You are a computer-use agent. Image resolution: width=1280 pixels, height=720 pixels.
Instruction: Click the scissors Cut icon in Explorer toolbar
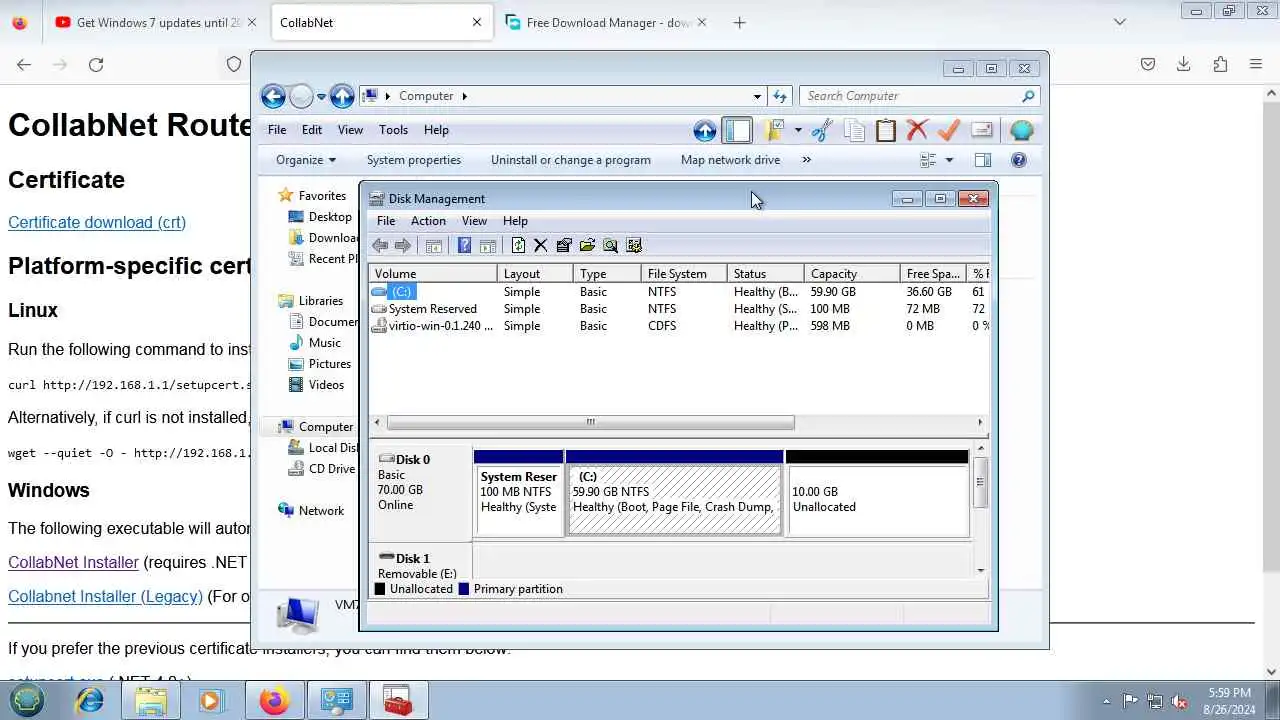click(x=822, y=130)
